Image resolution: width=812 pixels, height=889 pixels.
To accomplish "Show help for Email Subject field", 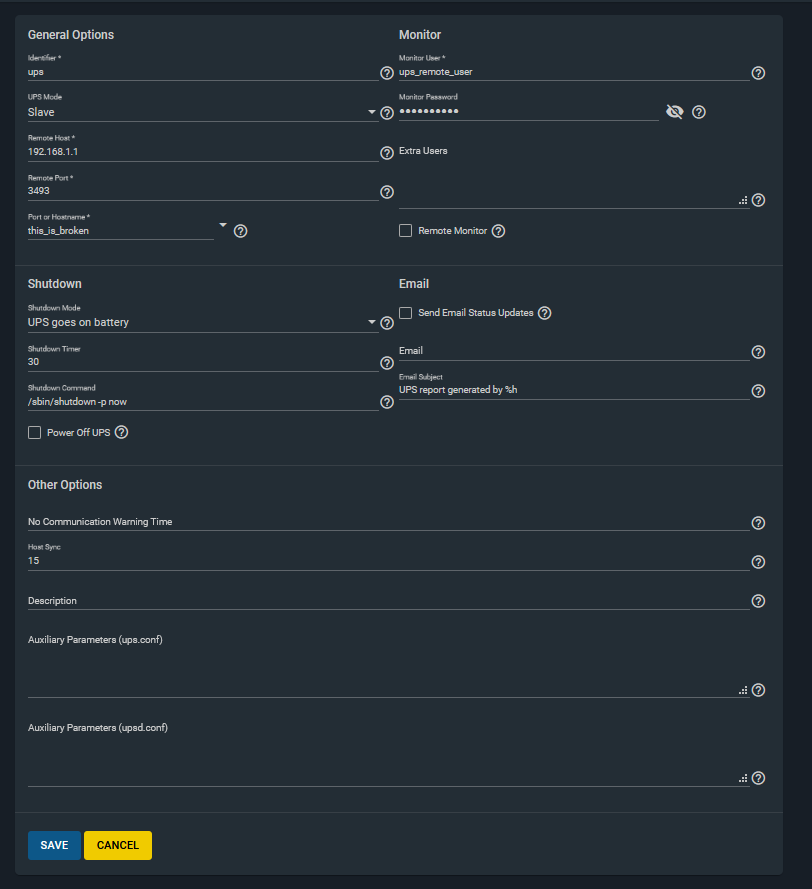I will click(758, 391).
